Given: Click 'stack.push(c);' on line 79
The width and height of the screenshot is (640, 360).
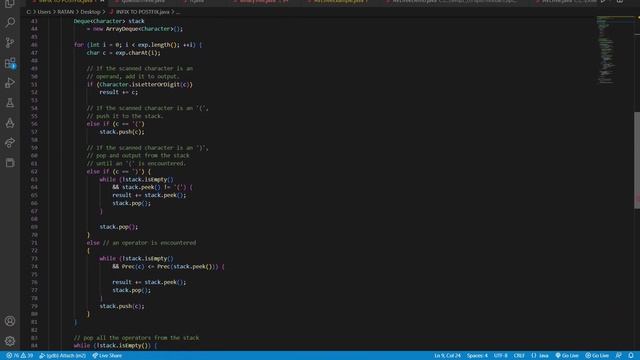Looking at the screenshot, I should 122,306.
